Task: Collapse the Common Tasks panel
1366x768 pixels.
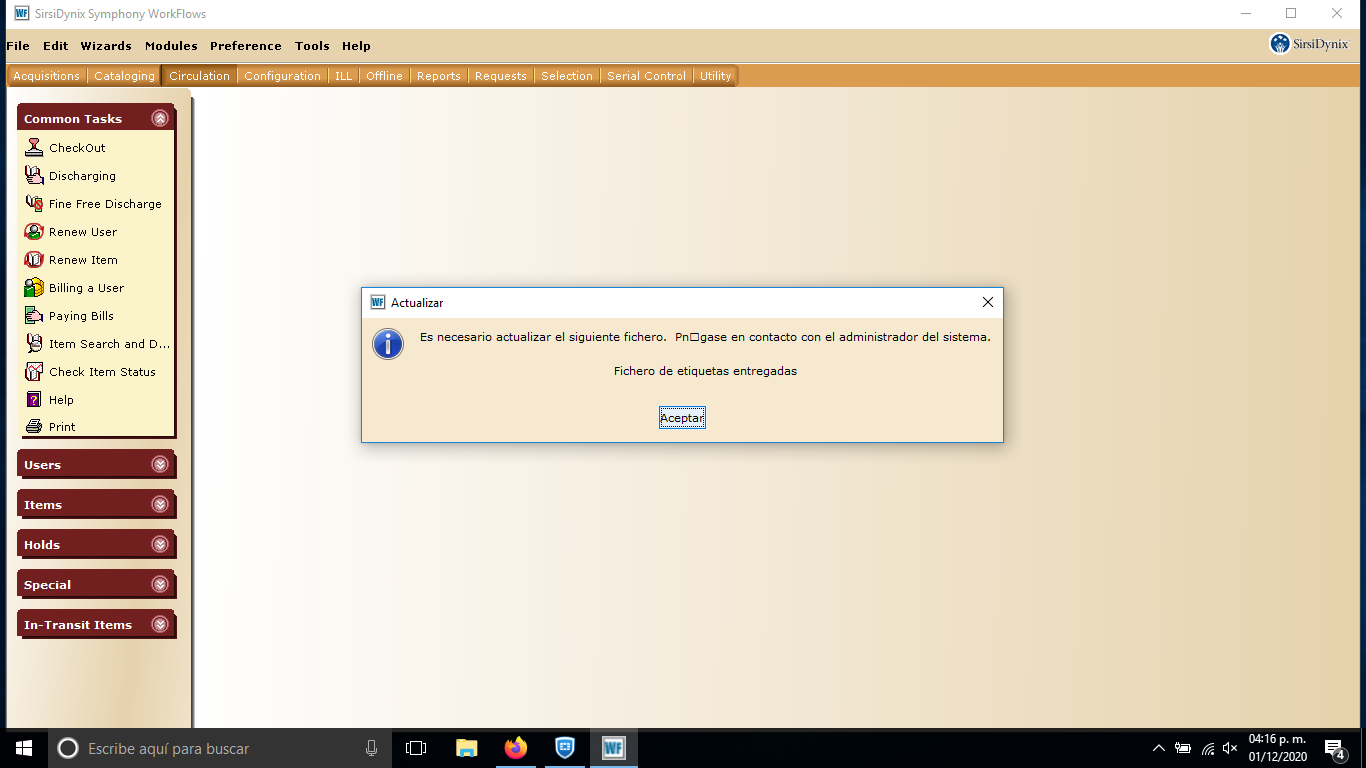Action: (160, 118)
